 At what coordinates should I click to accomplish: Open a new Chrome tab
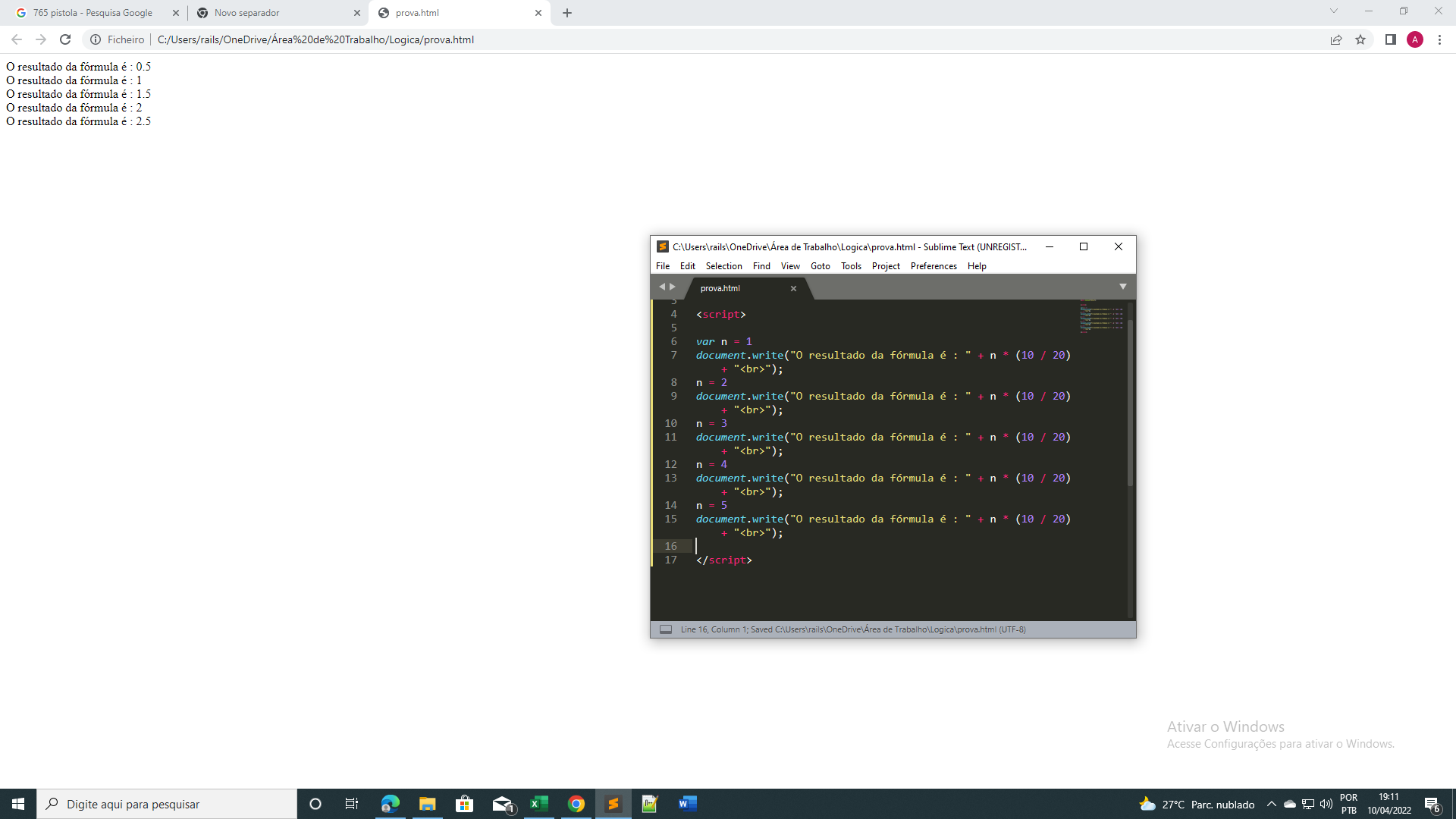point(567,13)
